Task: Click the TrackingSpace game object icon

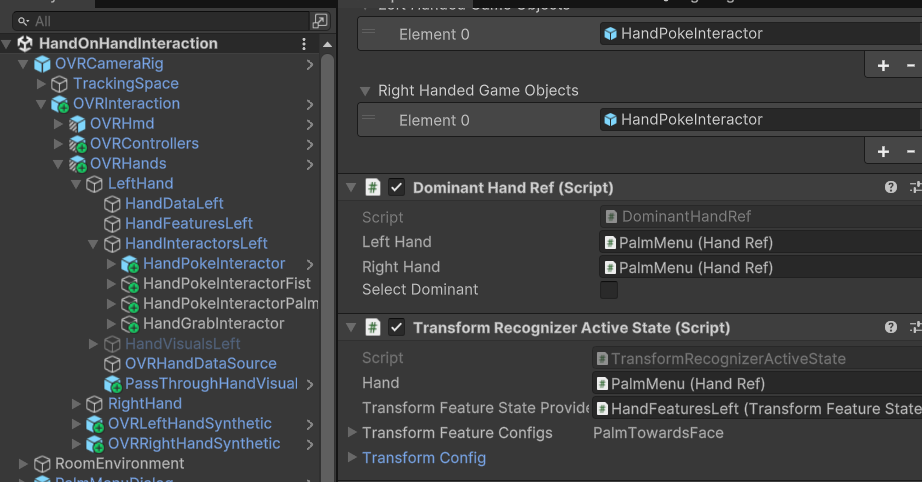Action: 59,83
